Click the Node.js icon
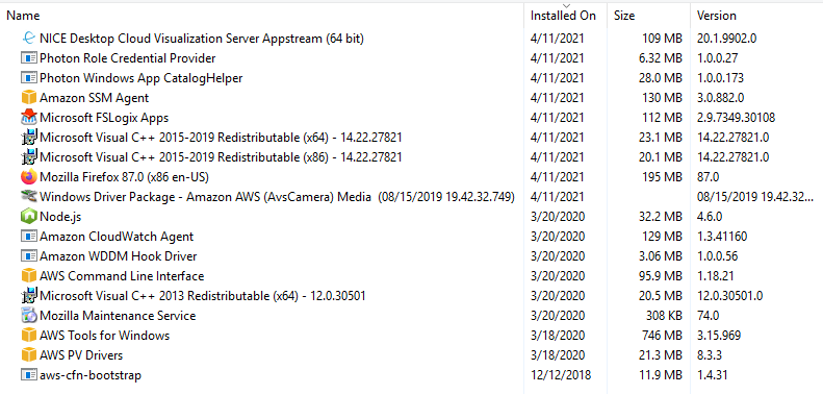Viewport: 824px width, 395px height. 29,216
